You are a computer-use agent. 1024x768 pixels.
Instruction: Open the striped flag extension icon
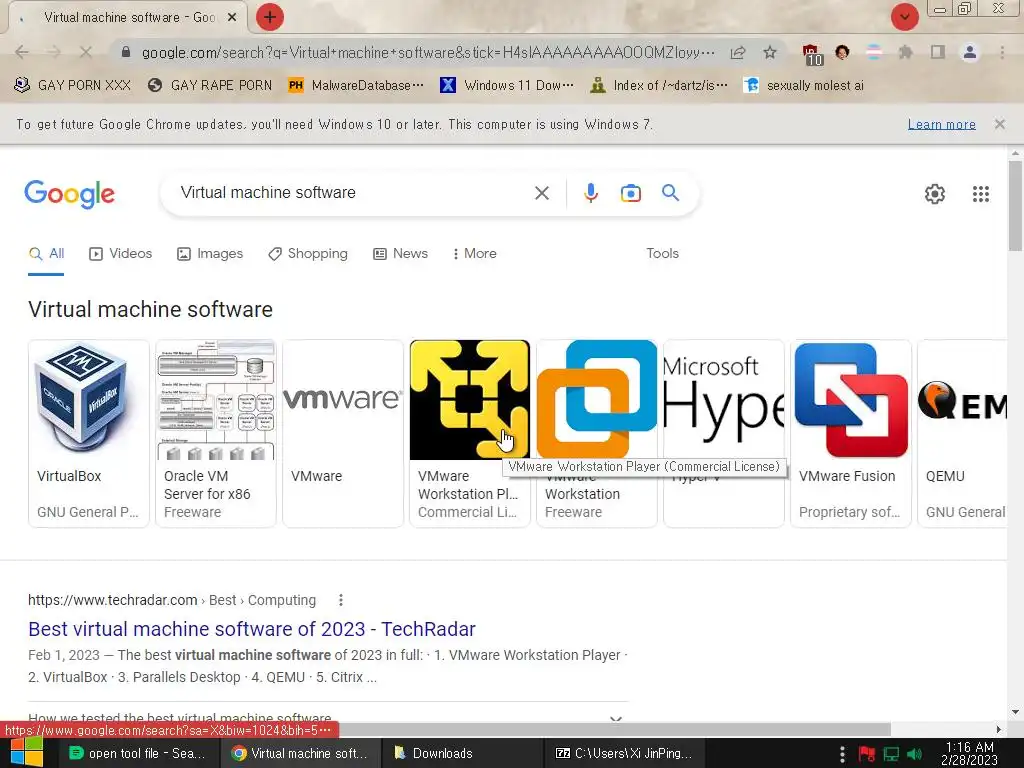pyautogui.click(x=874, y=52)
